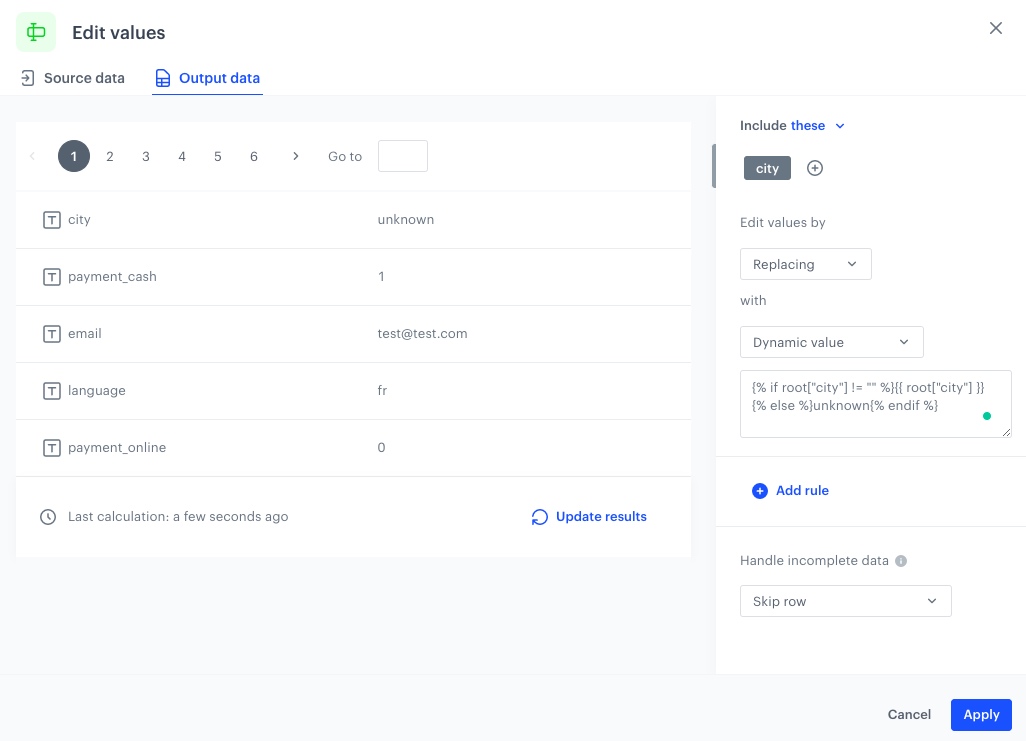Screen dimensions: 1026x741
Task: Open the Replacing dropdown
Action: 805,264
